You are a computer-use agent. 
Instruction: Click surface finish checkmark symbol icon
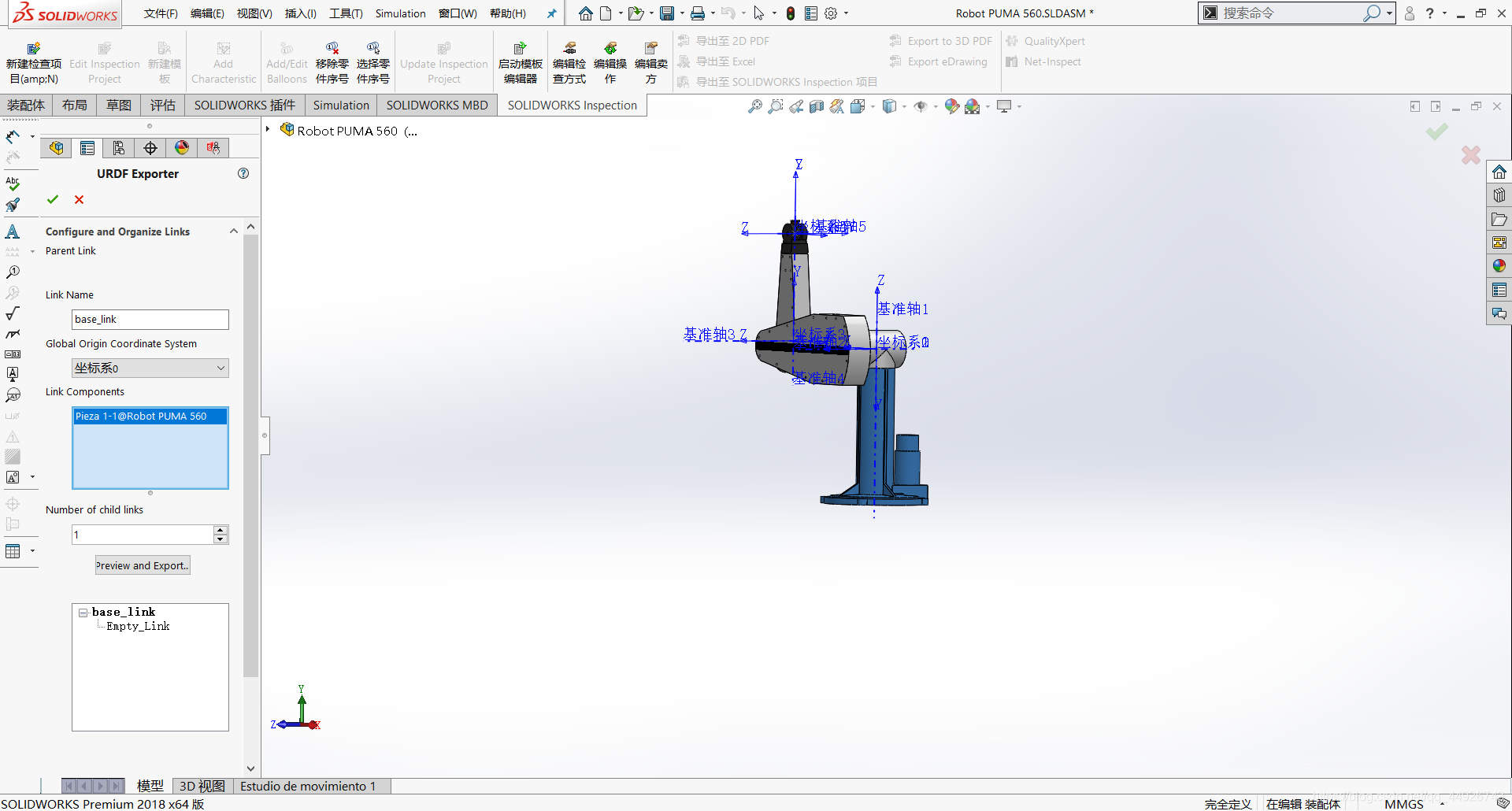[x=13, y=313]
